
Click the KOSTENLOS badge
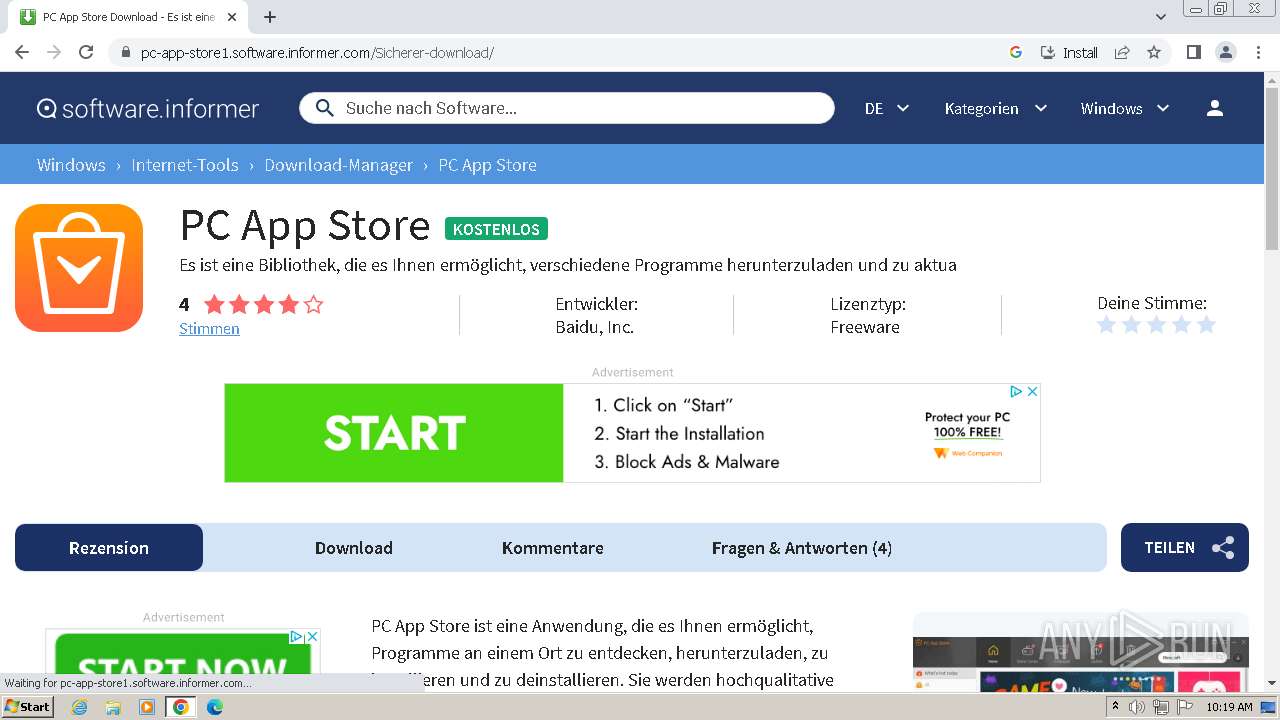[496, 229]
